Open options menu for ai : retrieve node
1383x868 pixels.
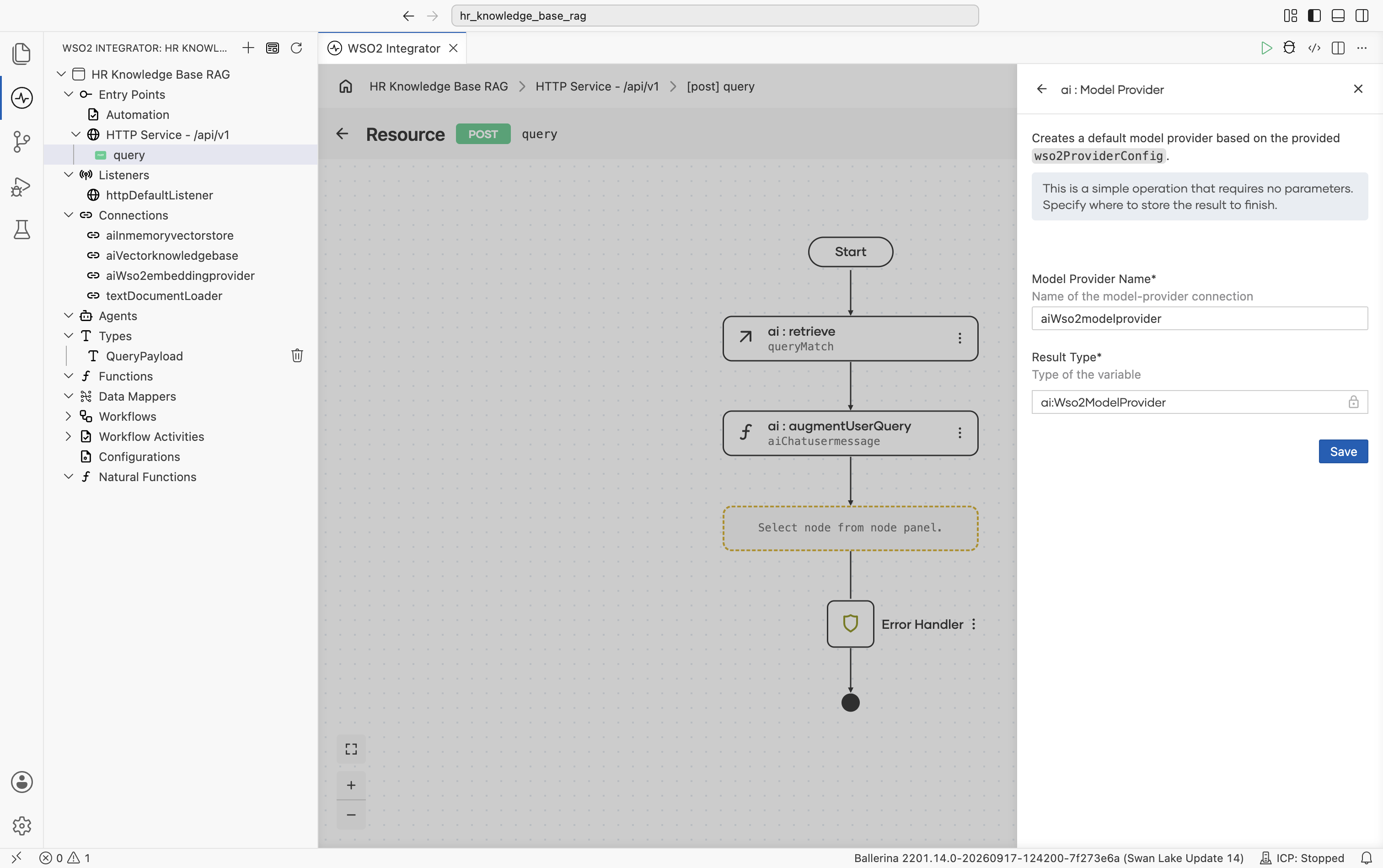960,338
